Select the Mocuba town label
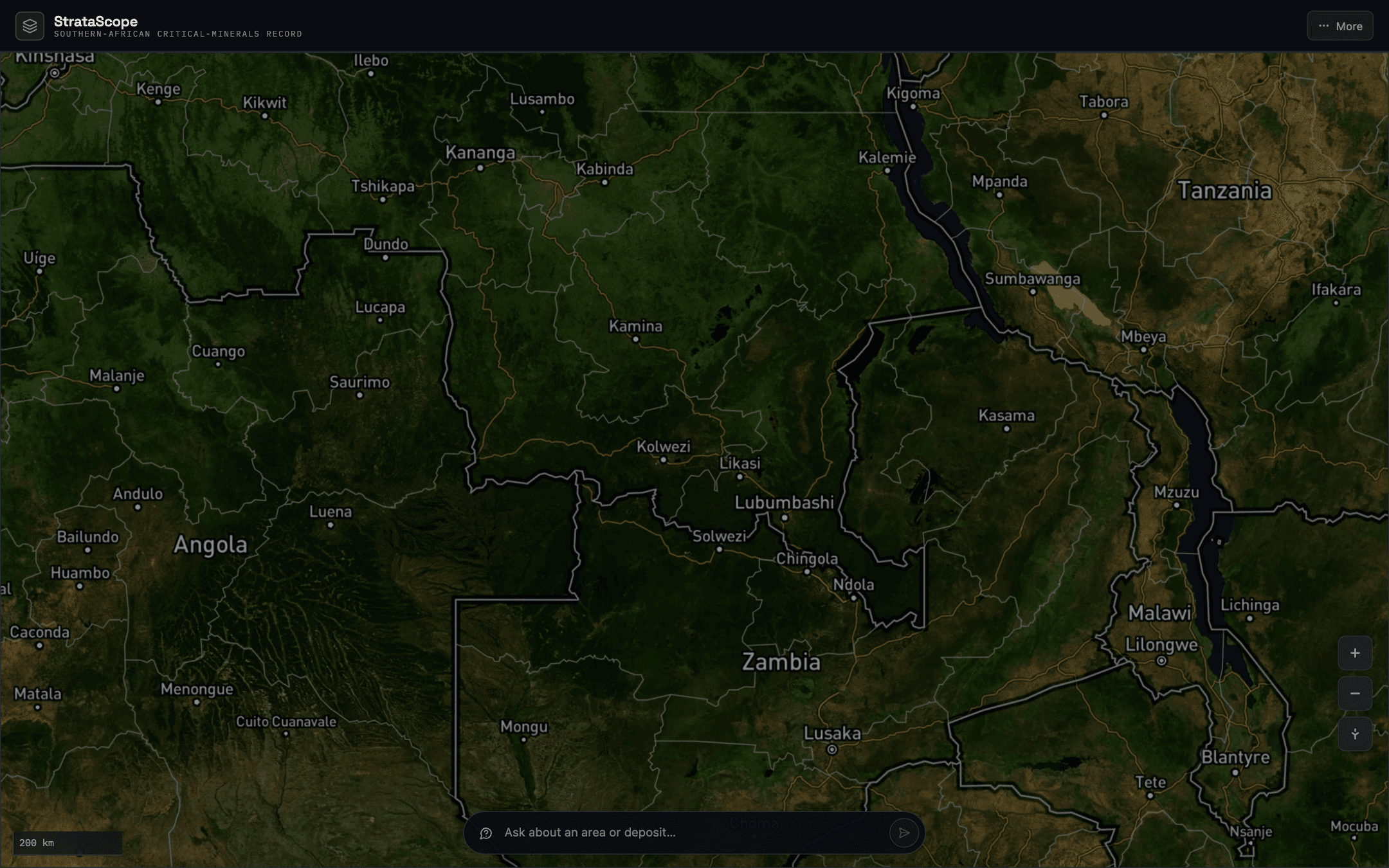 pyautogui.click(x=1354, y=826)
